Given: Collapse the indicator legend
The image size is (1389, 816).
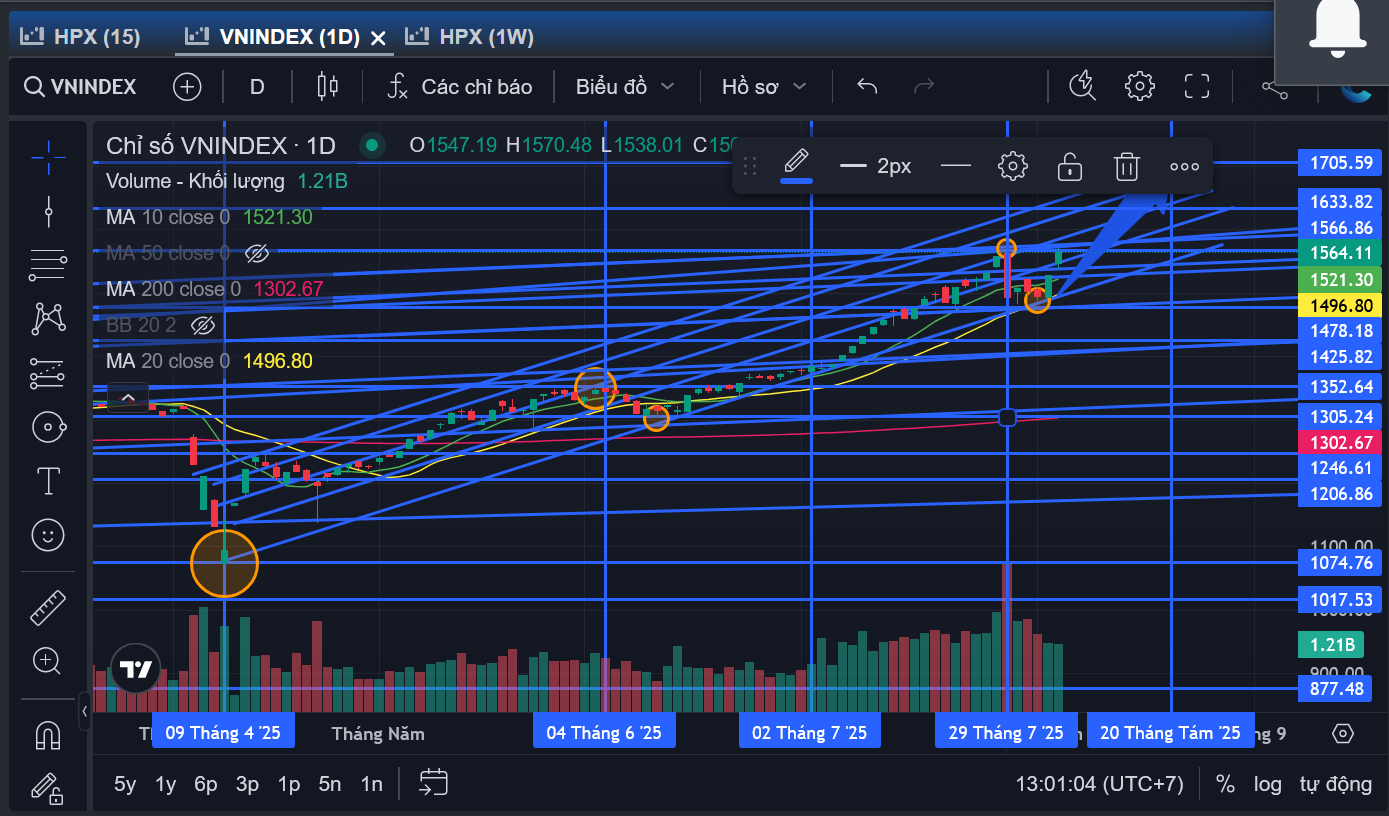Looking at the screenshot, I should (128, 398).
